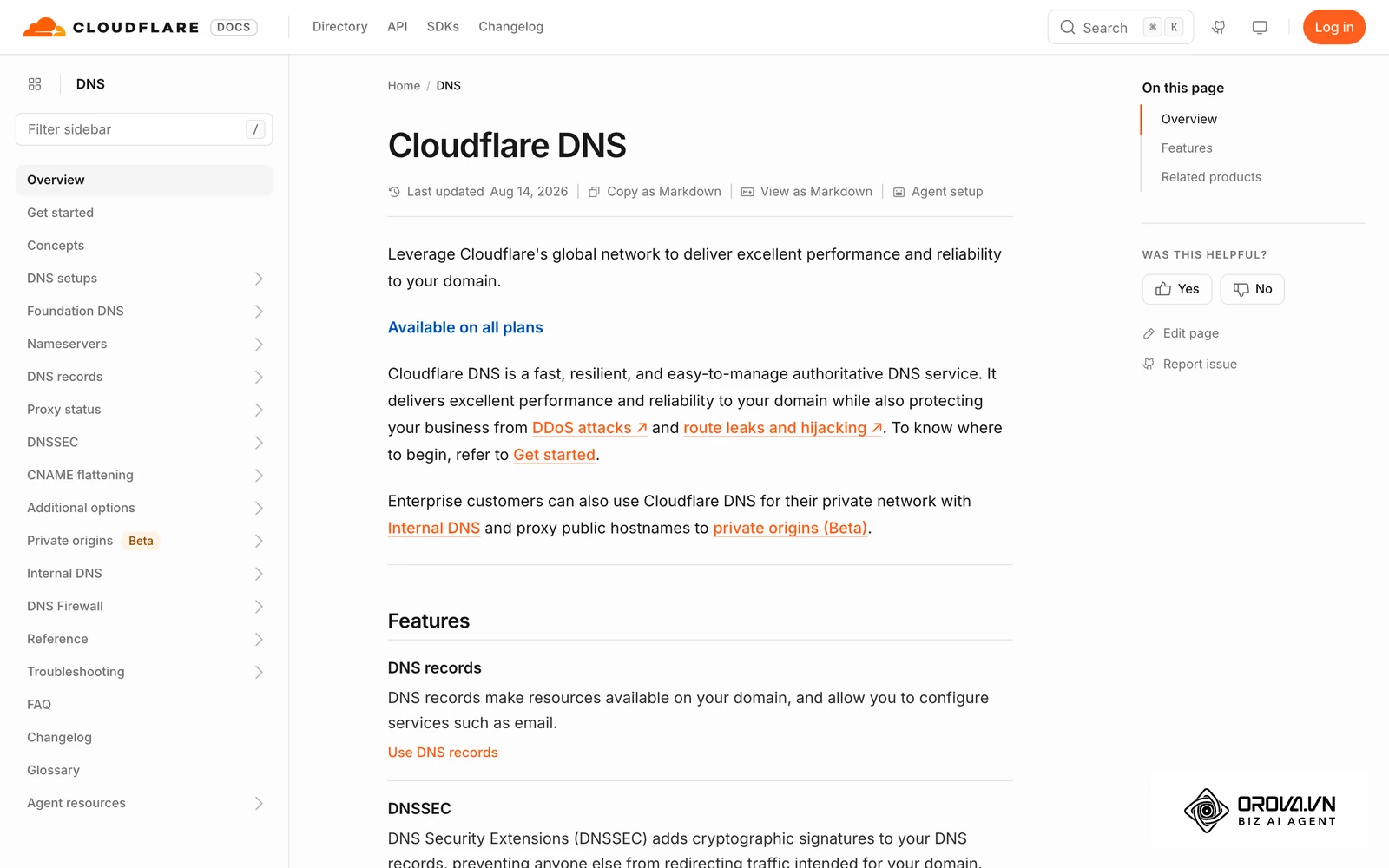The width and height of the screenshot is (1389, 868).
Task: Click the thumbs-up Yes button
Action: tap(1176, 289)
